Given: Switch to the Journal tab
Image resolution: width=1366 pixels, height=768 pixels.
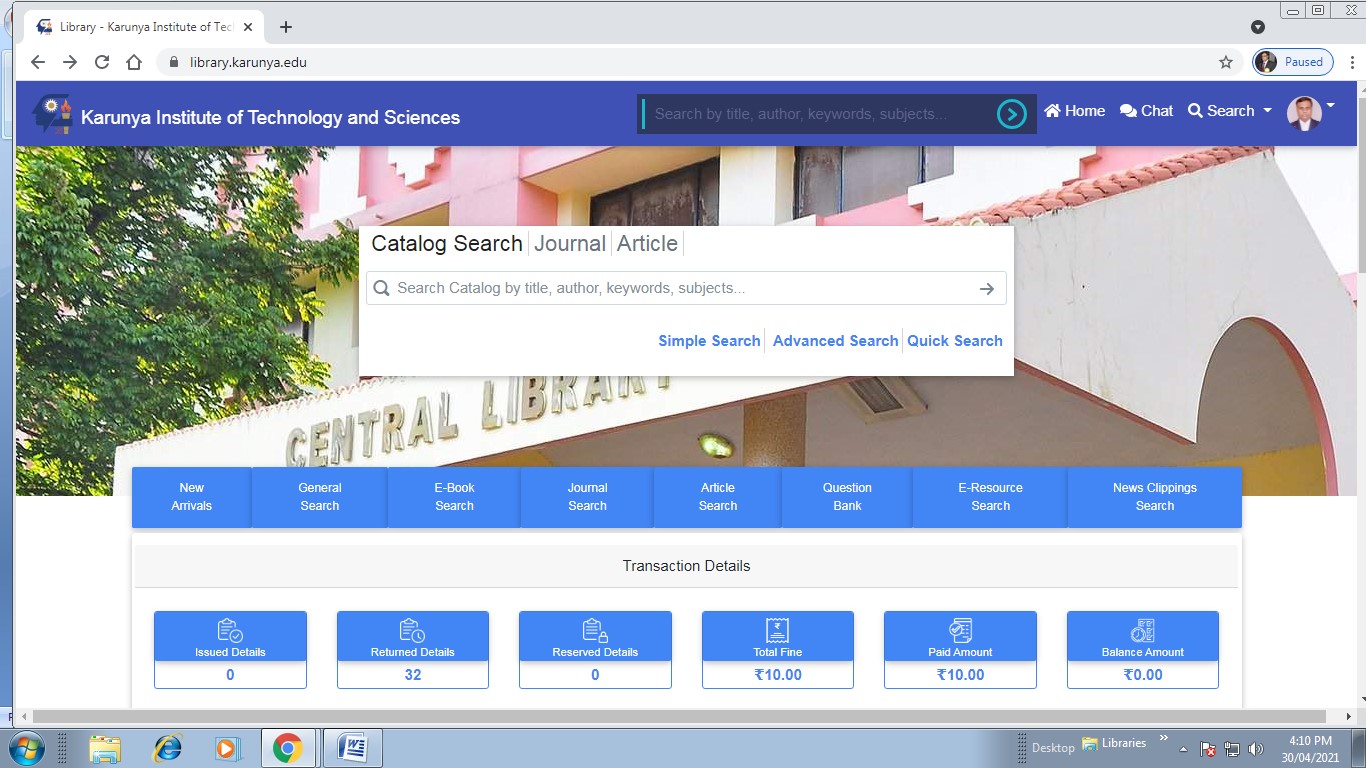Looking at the screenshot, I should pos(570,243).
